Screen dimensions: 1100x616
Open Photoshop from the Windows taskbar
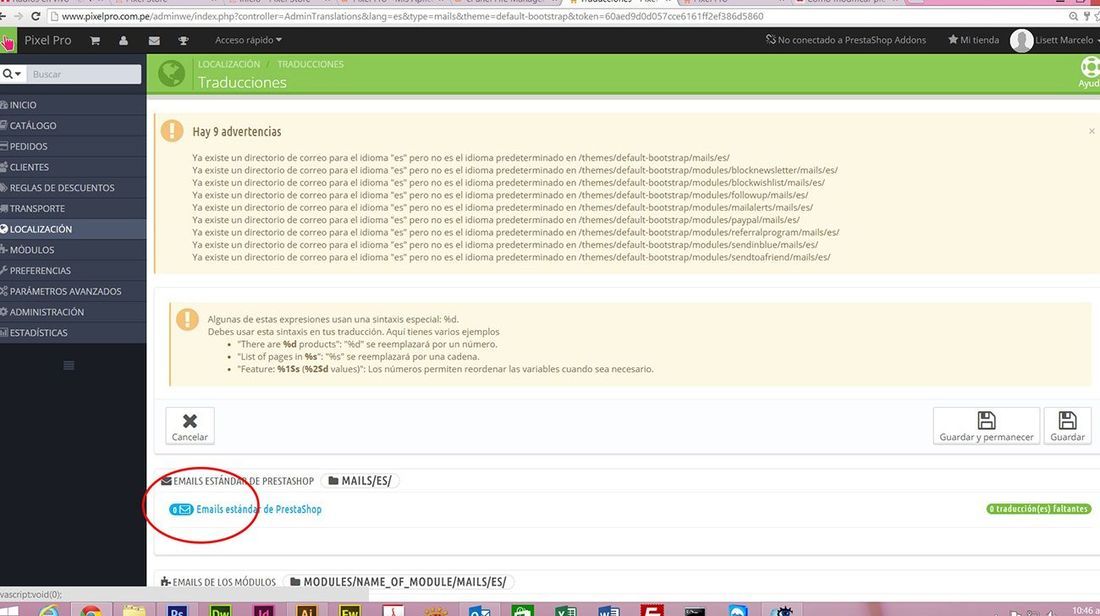tap(177, 610)
